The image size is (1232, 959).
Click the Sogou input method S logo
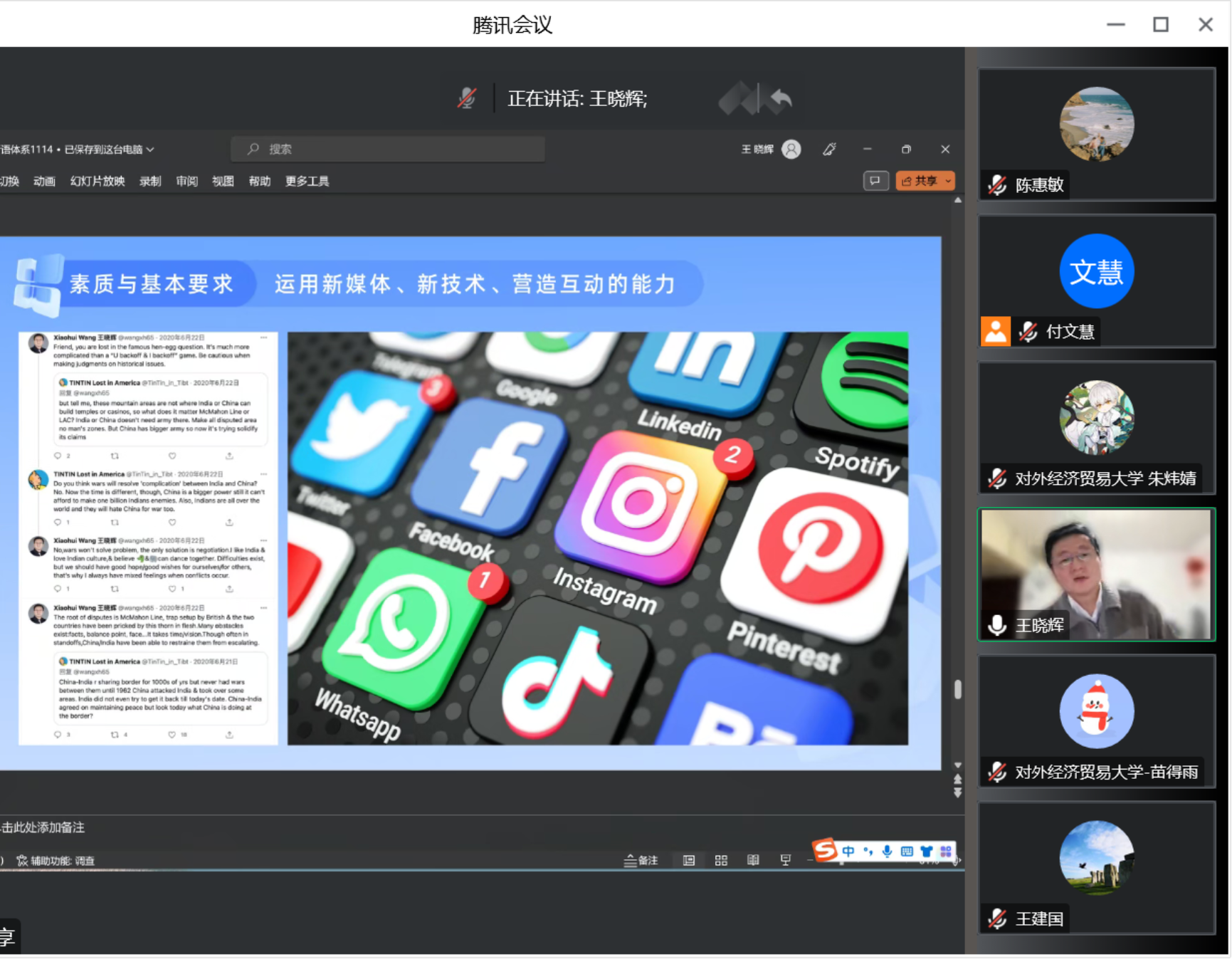coord(825,850)
